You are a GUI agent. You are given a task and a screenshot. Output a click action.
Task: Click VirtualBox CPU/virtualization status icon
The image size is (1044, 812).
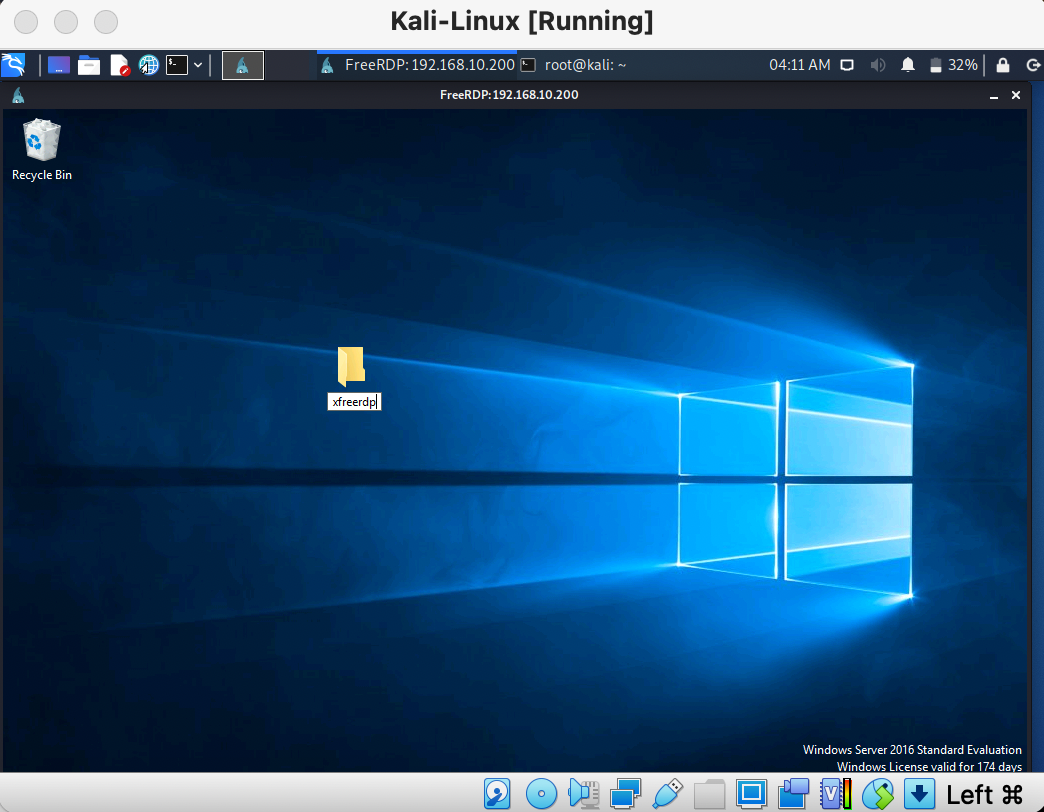836,793
